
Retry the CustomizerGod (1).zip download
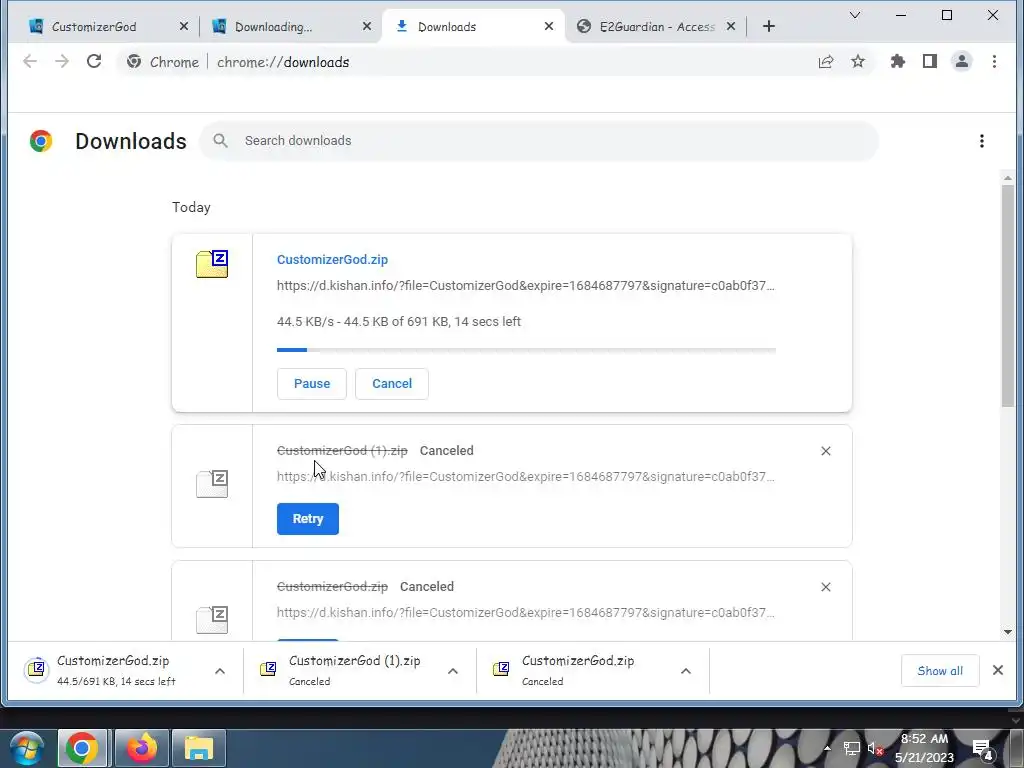click(x=308, y=519)
